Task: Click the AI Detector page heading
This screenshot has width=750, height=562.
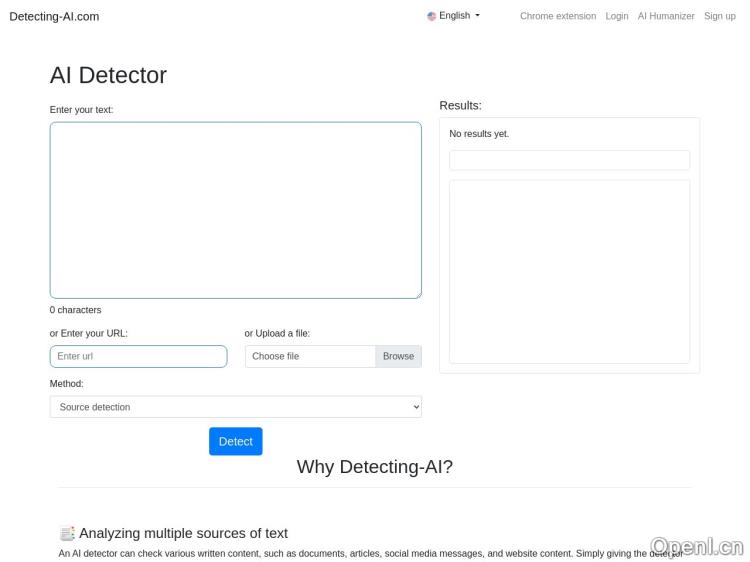Action: [108, 75]
